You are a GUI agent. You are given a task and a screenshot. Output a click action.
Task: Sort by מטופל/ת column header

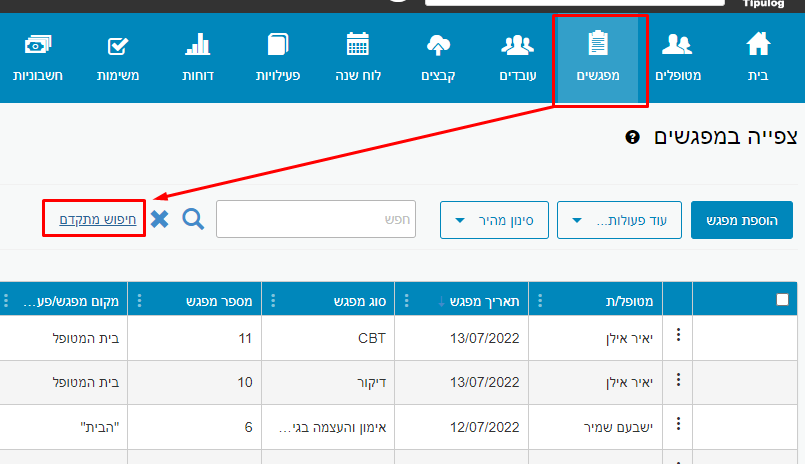629,301
